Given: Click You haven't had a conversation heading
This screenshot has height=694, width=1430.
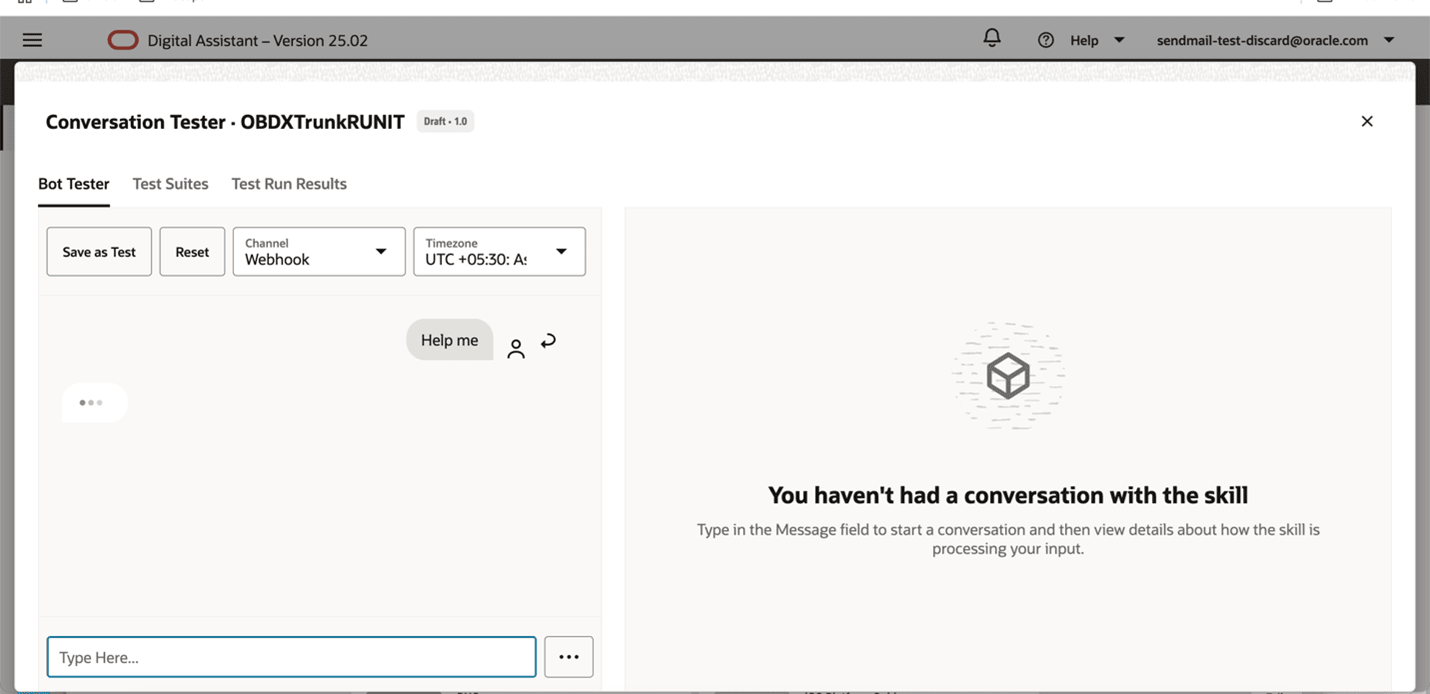Looking at the screenshot, I should coord(1008,495).
